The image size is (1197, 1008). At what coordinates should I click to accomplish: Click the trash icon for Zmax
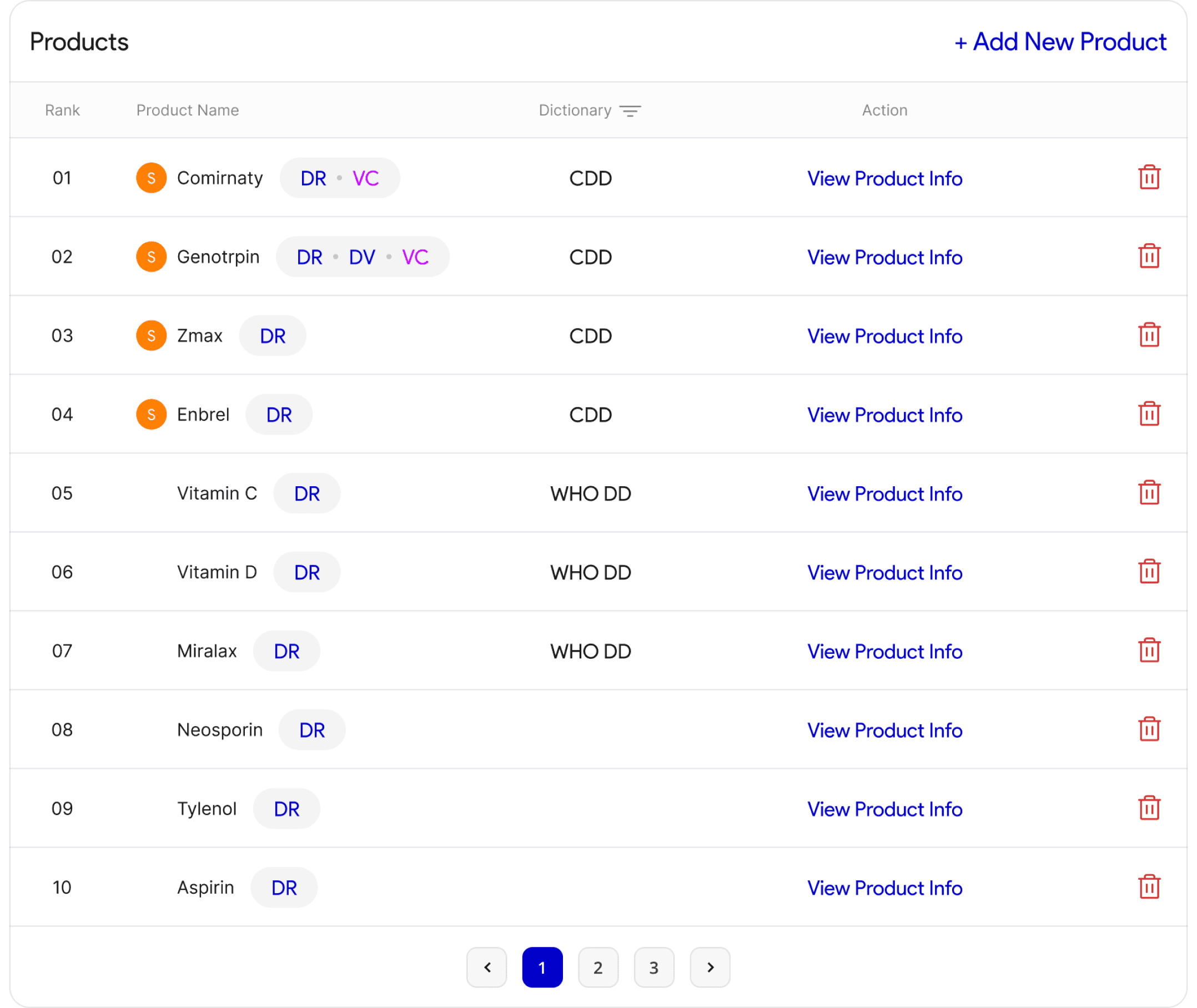pos(1149,335)
